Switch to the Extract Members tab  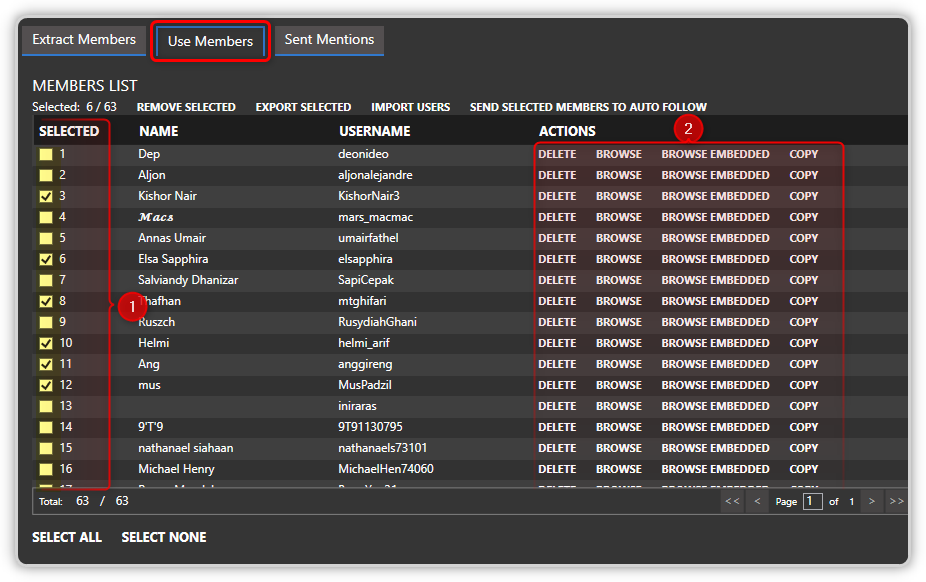click(84, 40)
